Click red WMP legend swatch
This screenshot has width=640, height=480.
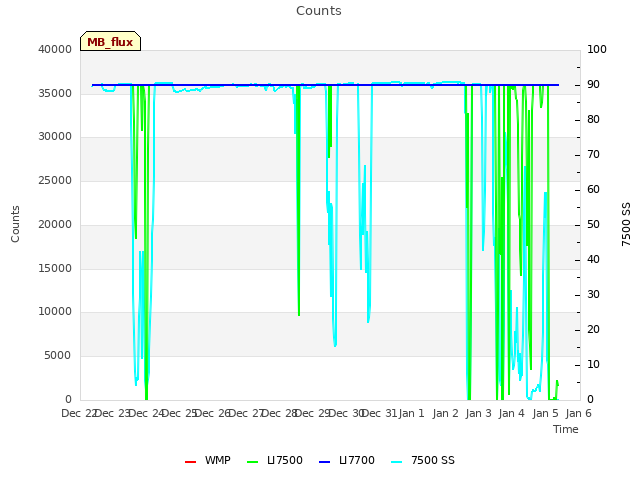191,462
